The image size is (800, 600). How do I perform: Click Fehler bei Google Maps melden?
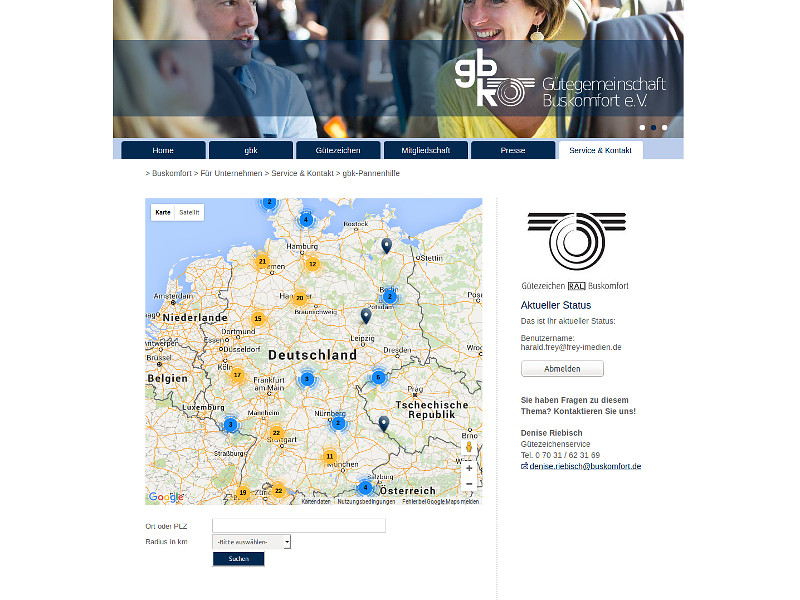point(440,502)
